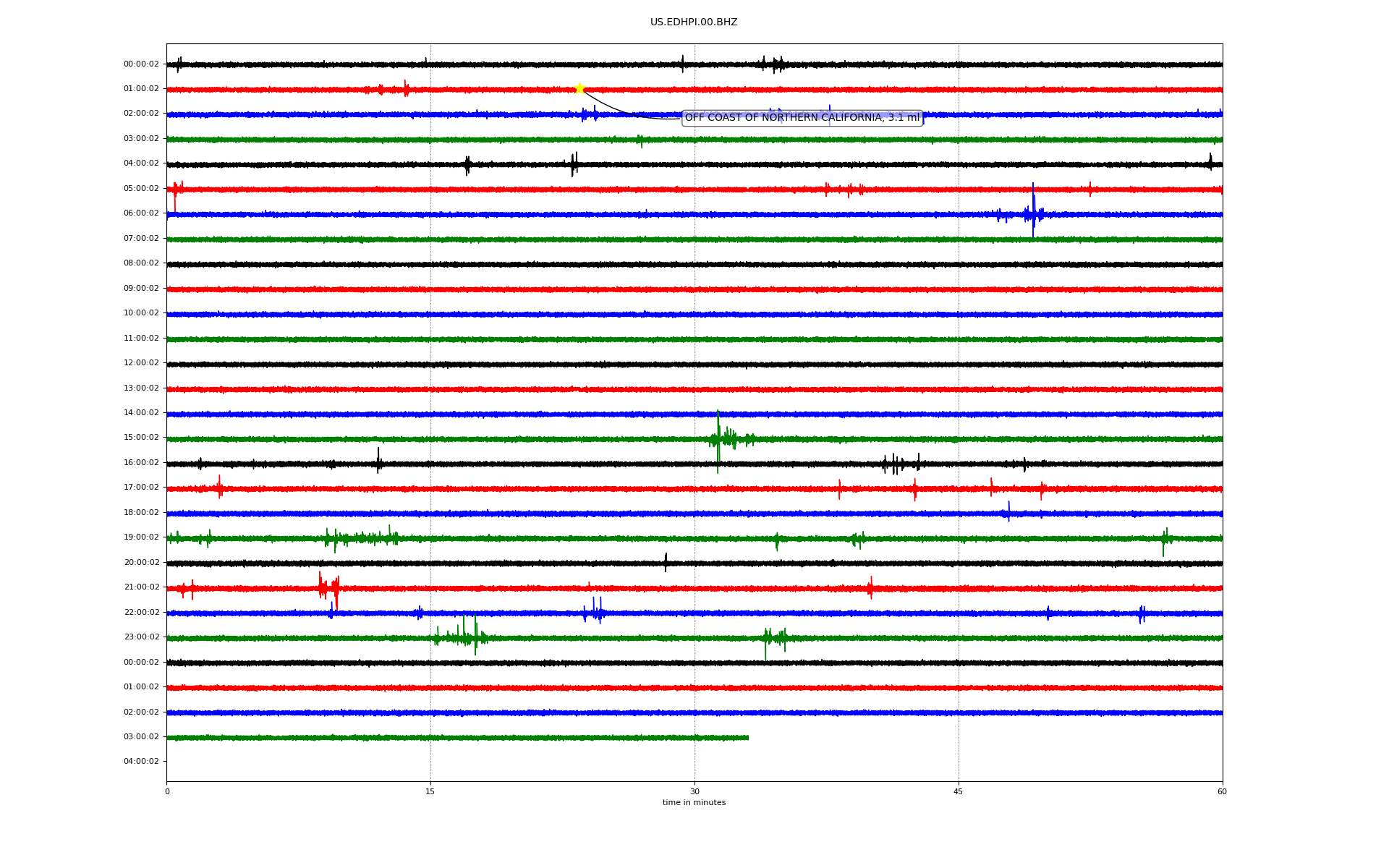
Task: Click the bottom-most 04:00:02 row label
Action: coord(141,762)
